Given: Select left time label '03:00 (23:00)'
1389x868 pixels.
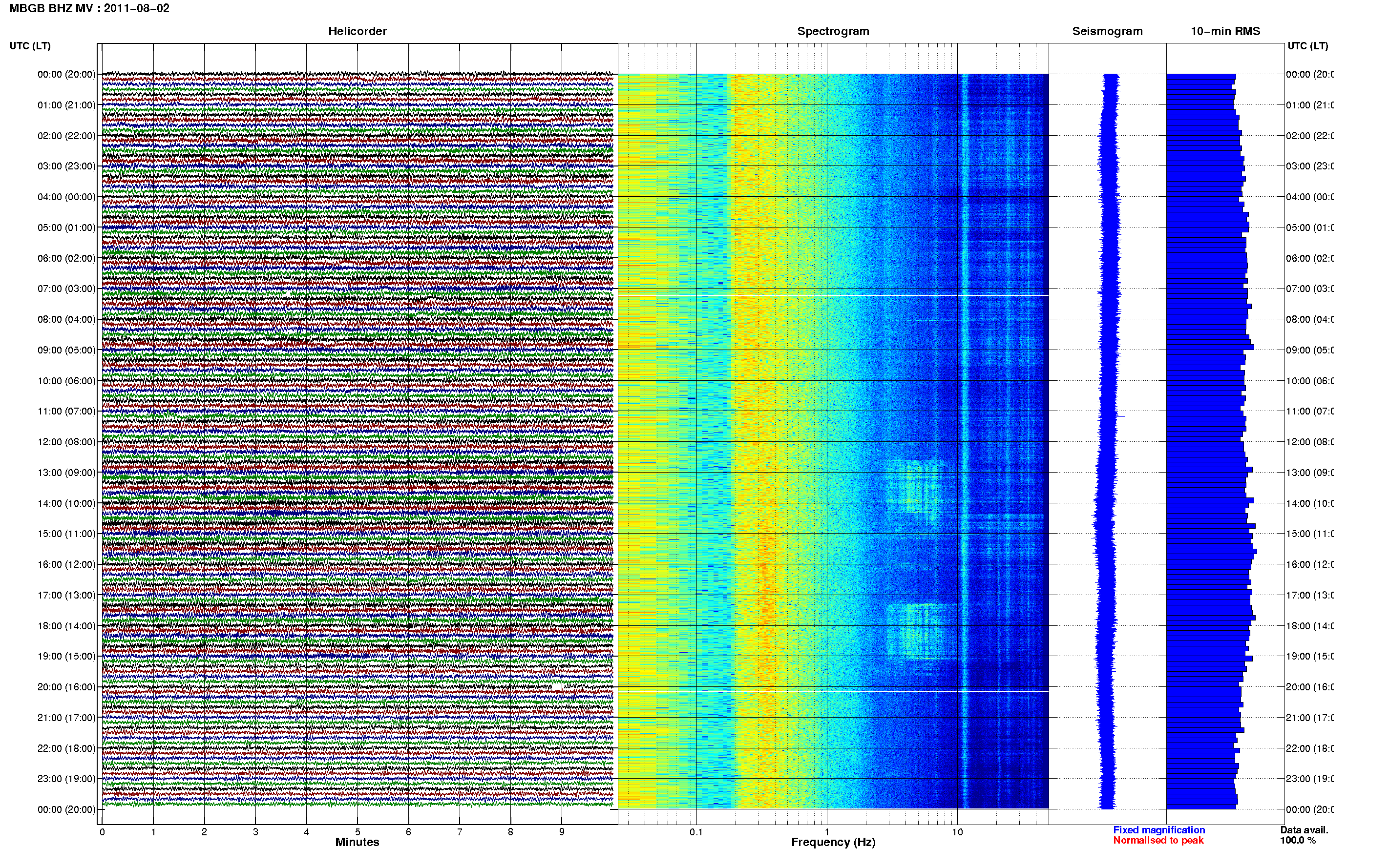Looking at the screenshot, I should tap(66, 166).
